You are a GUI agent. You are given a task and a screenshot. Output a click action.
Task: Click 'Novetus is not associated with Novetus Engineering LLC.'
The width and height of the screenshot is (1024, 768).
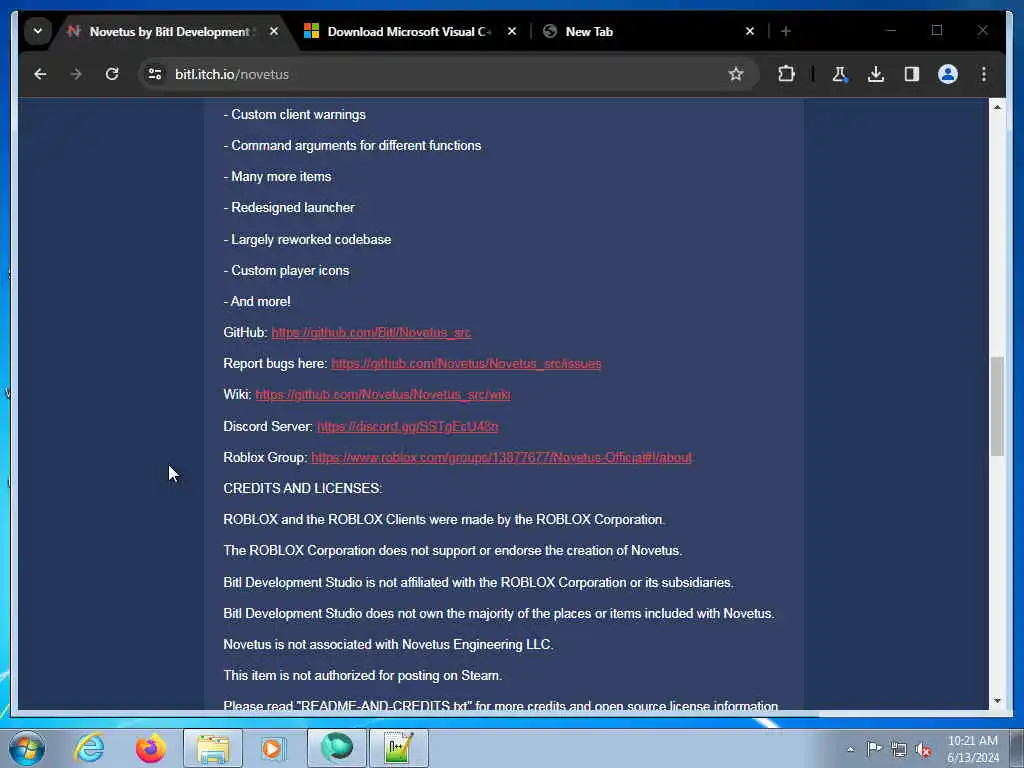click(388, 645)
